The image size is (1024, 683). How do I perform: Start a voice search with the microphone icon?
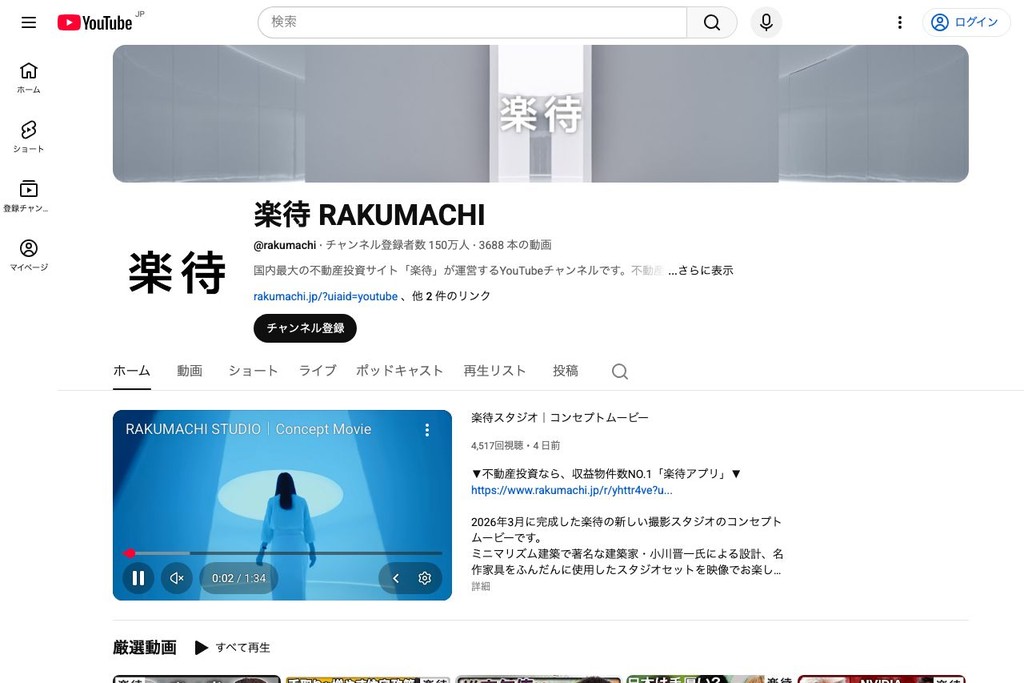[765, 22]
